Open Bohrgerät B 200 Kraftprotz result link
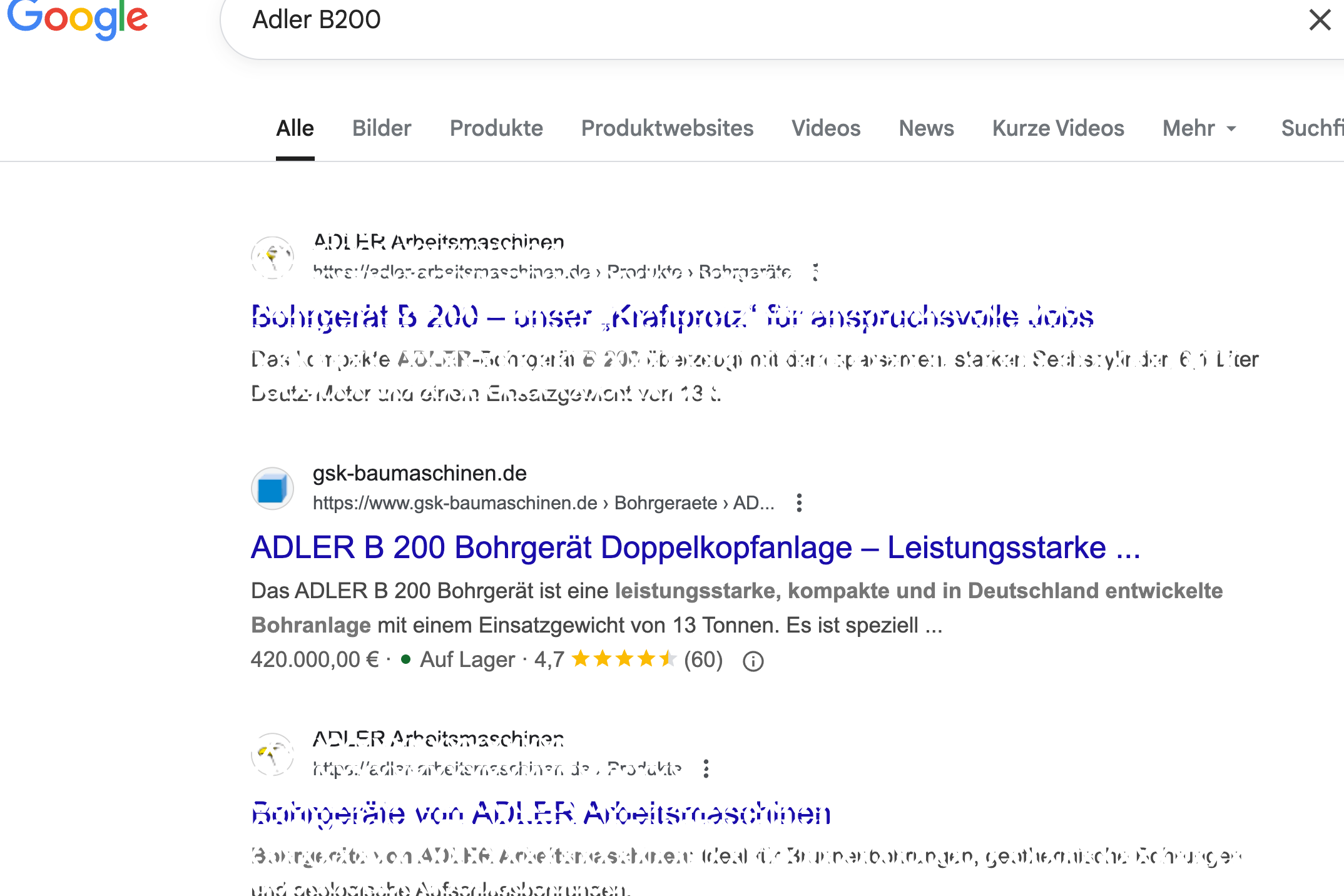The height and width of the screenshot is (896, 1344). coord(672,317)
